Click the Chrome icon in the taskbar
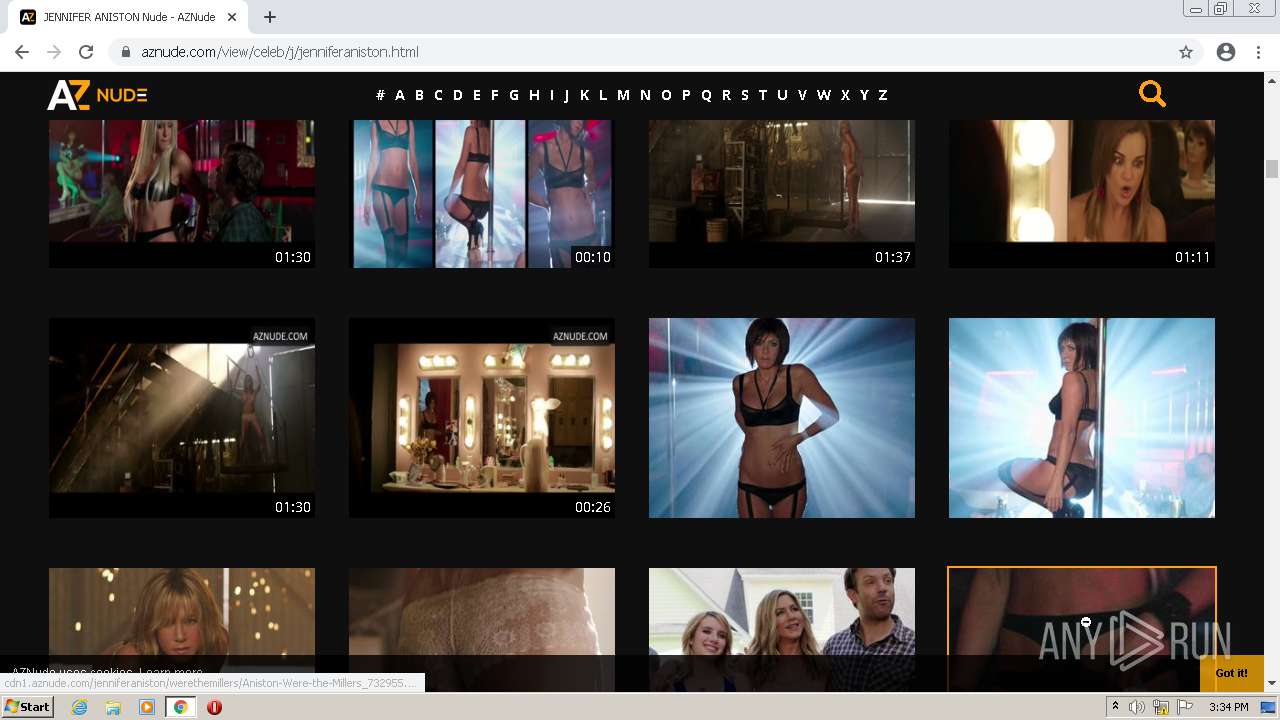 pos(181,707)
